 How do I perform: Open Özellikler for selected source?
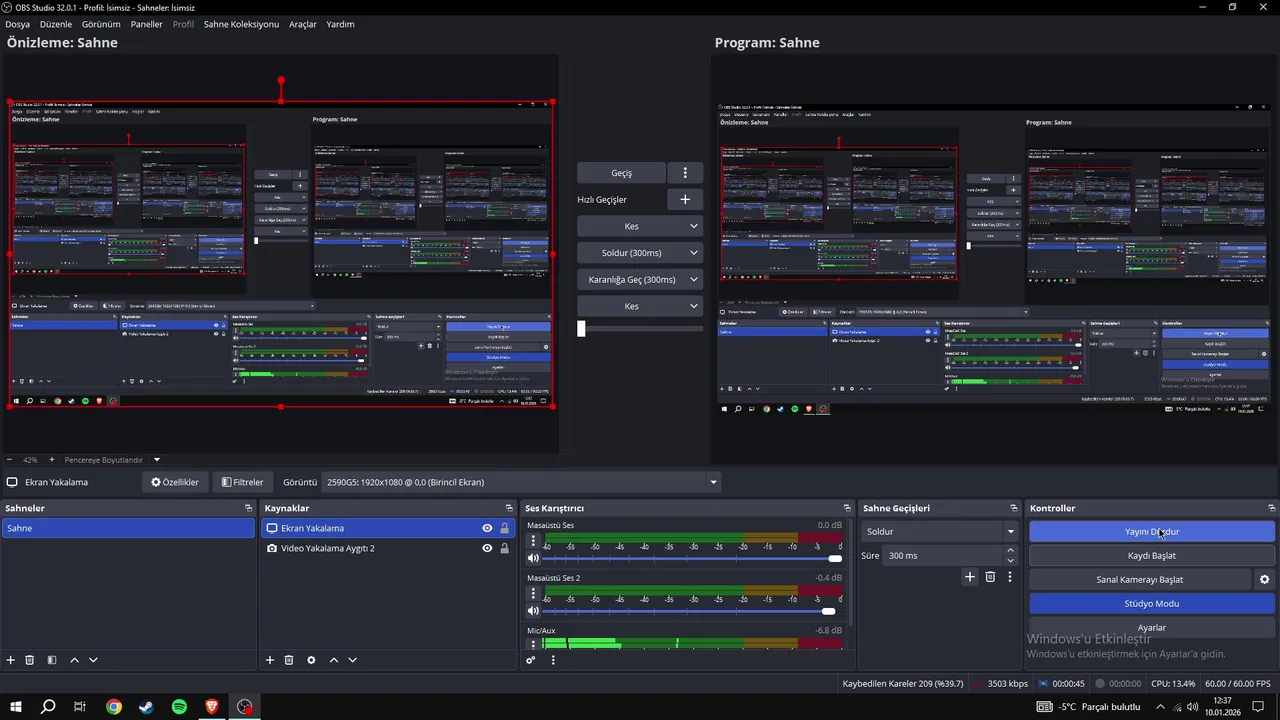[x=175, y=482]
